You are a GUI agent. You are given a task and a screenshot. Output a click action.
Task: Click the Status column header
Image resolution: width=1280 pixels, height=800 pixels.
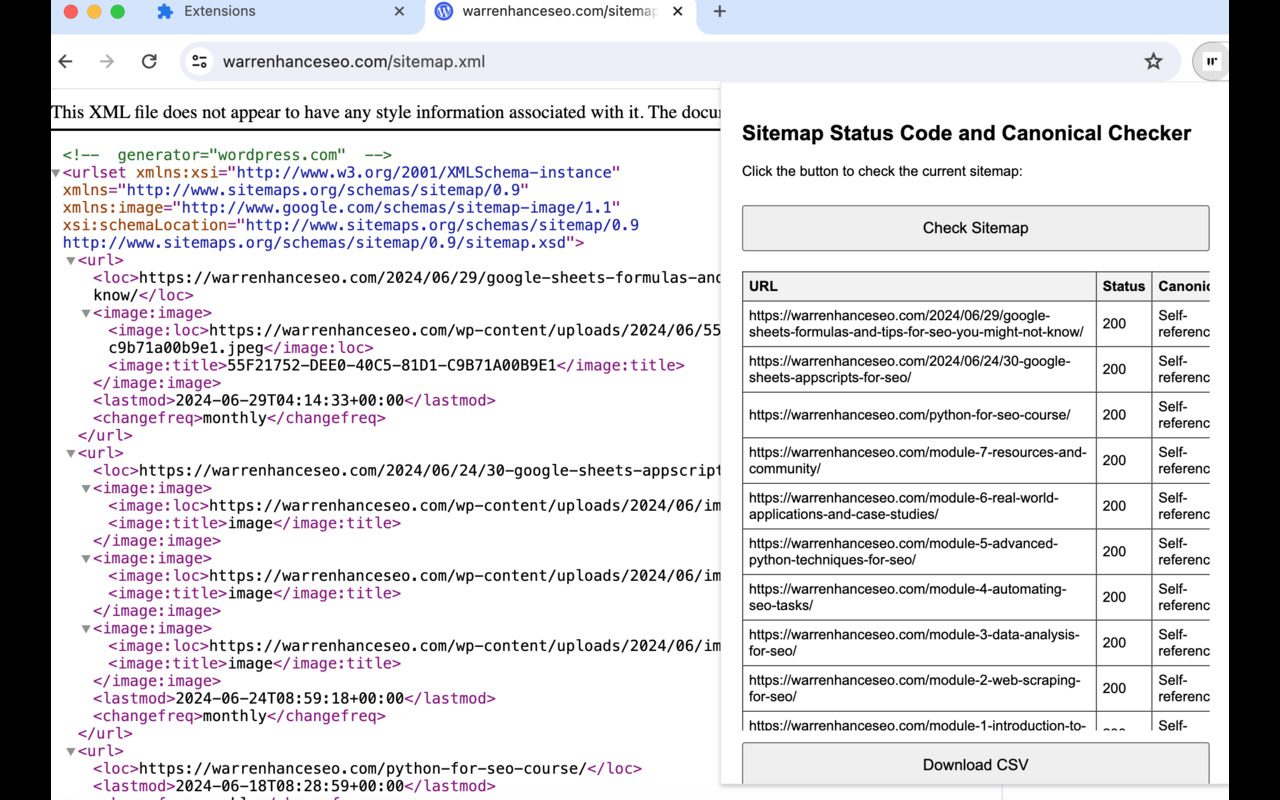click(1124, 286)
